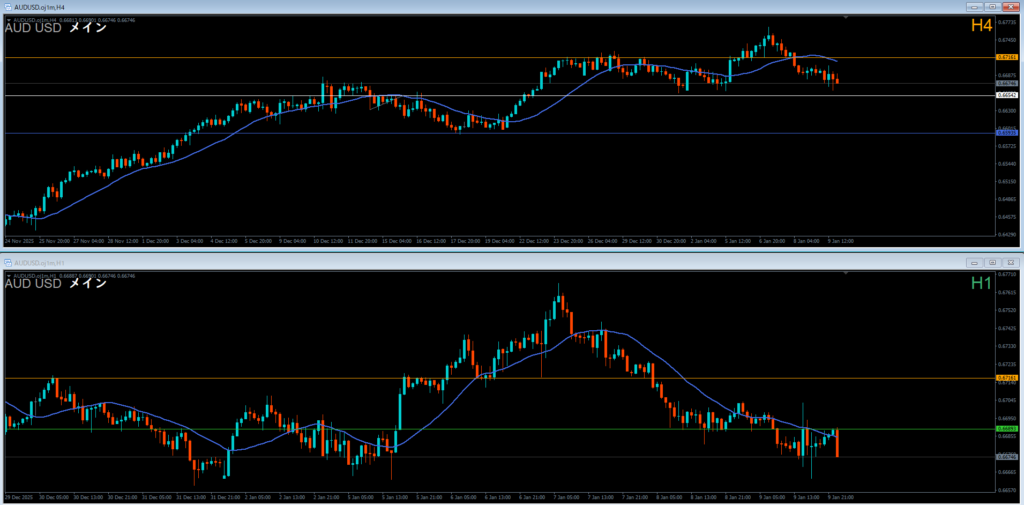
Task: Select the white 0.66542 price tag on H4
Action: click(x=1007, y=95)
